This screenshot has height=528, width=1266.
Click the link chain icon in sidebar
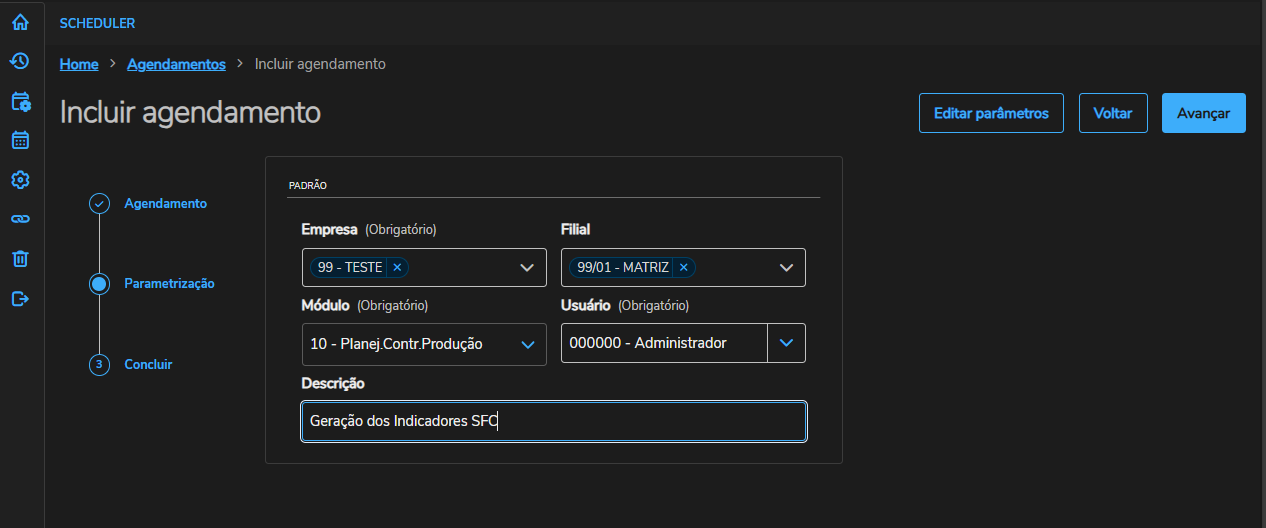(20, 219)
